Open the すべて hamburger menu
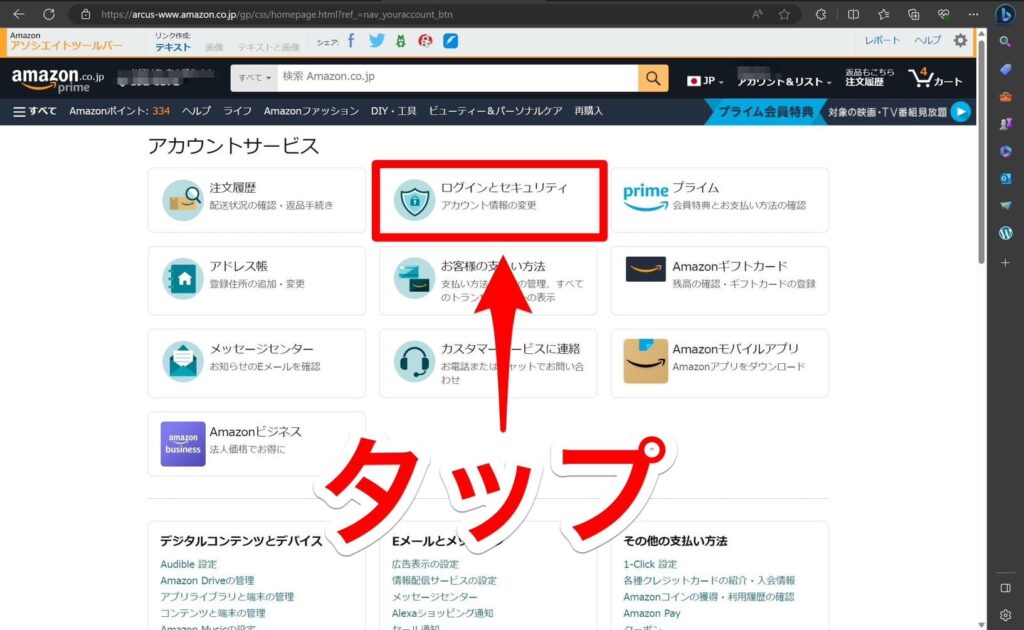The height and width of the screenshot is (630, 1024). pyautogui.click(x=35, y=112)
